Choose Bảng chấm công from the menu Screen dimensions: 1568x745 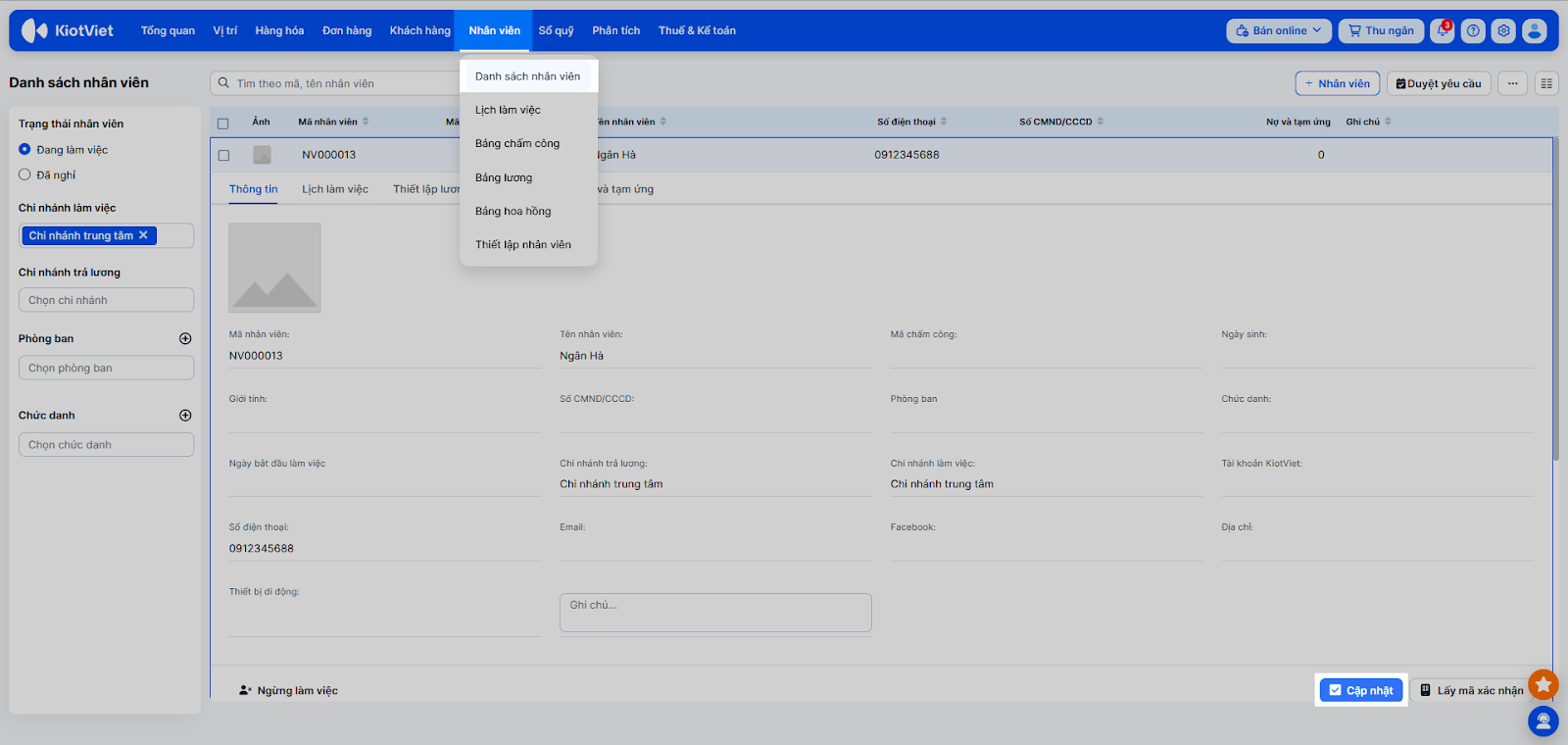[517, 144]
